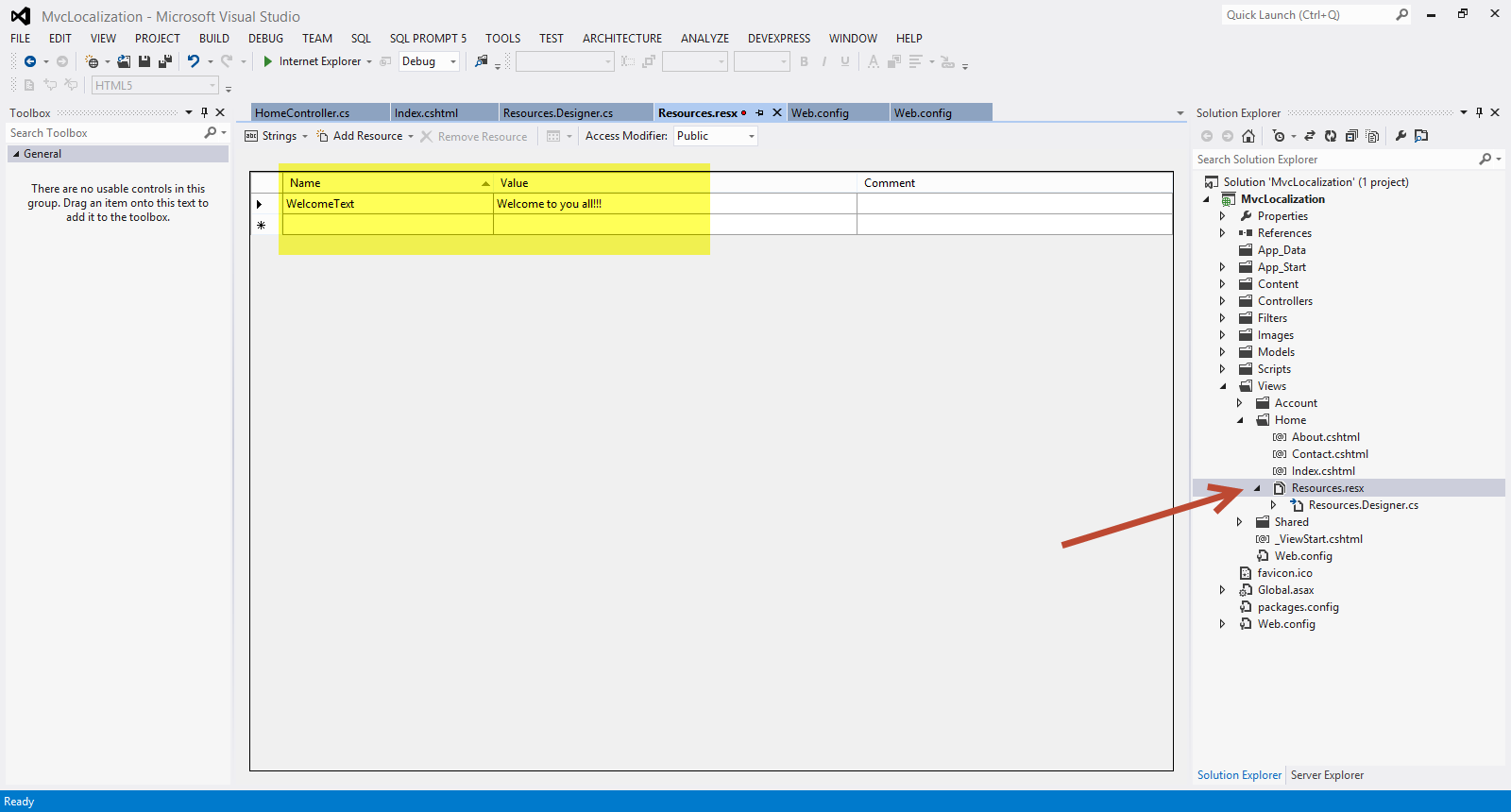The width and height of the screenshot is (1511, 812).
Task: Open the Debug configuration dropdown
Action: pos(453,62)
